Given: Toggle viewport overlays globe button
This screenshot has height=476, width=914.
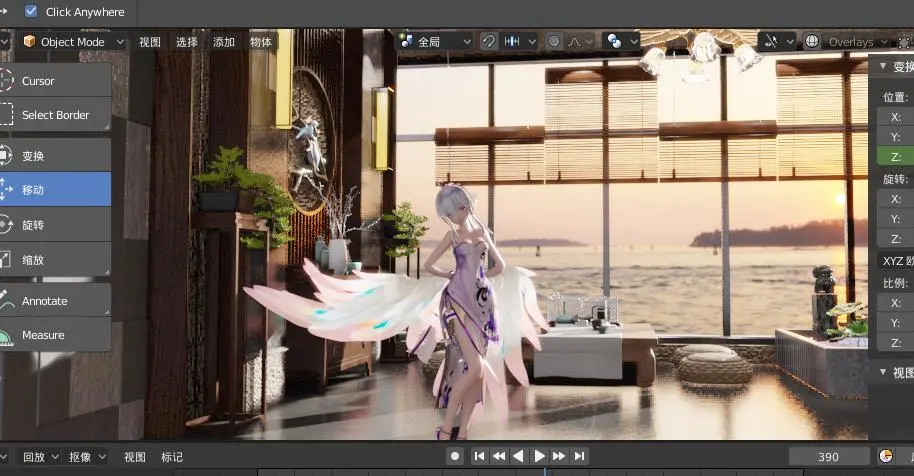Looking at the screenshot, I should point(812,41).
